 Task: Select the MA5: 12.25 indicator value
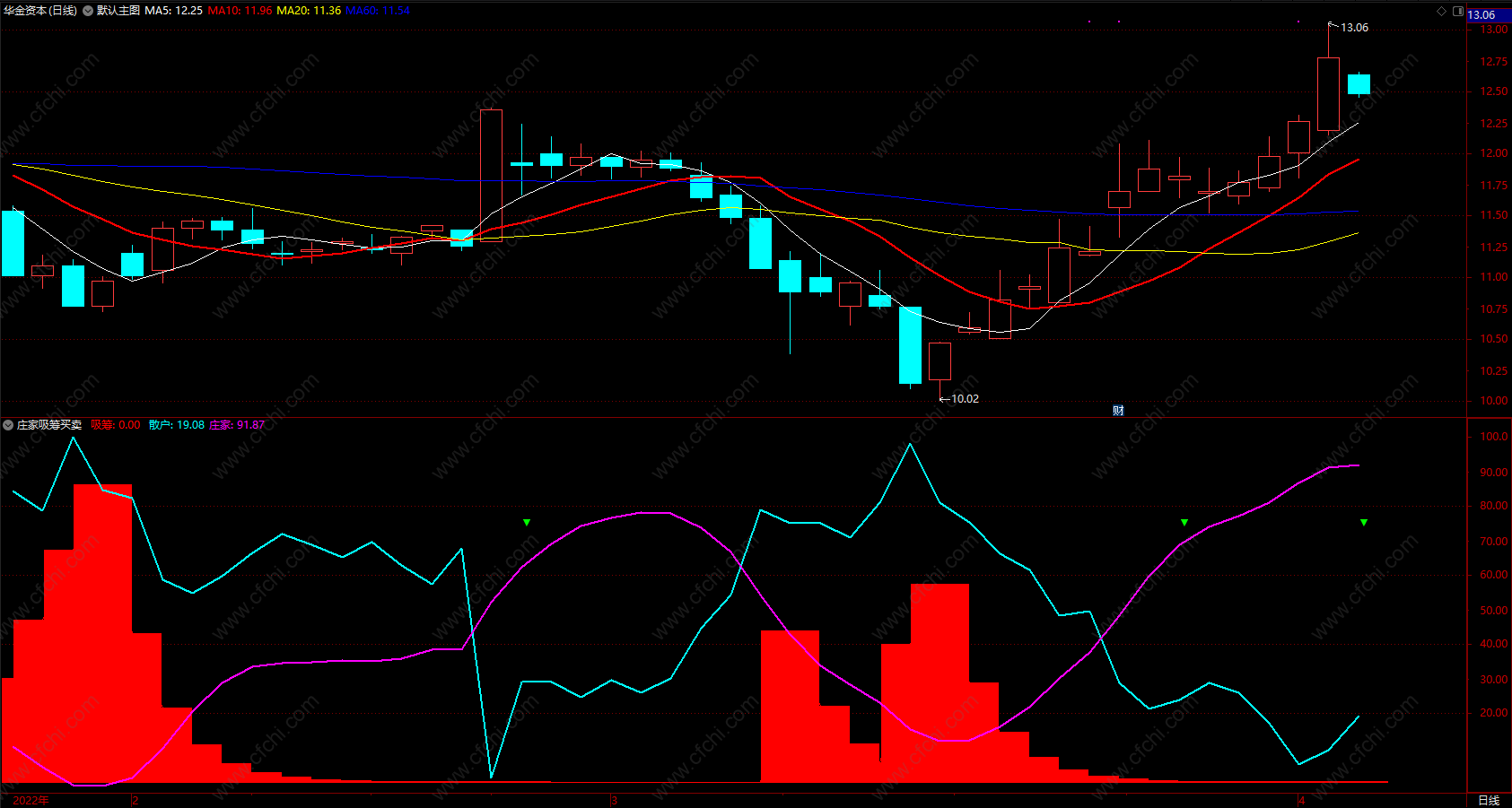[173, 11]
